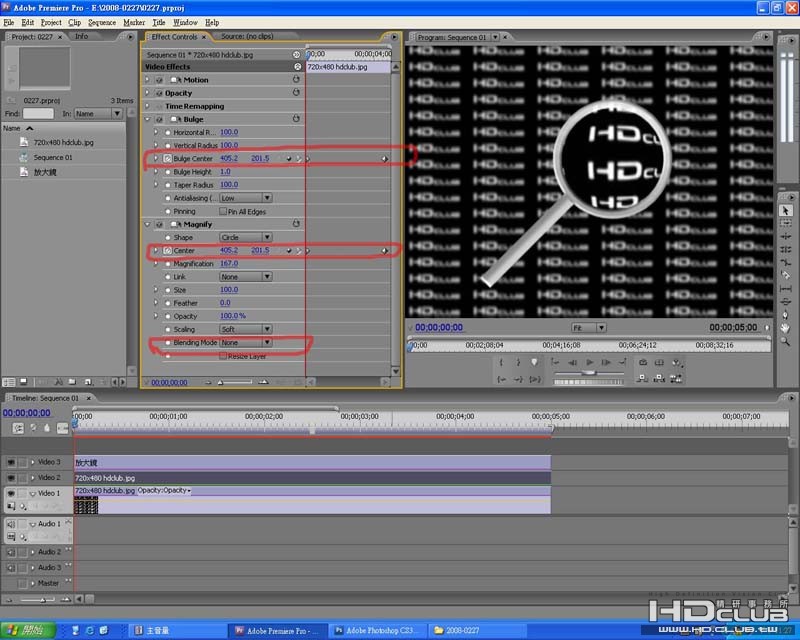Collapse the Magnify effect properties
800x640 pixels.
tap(147, 224)
